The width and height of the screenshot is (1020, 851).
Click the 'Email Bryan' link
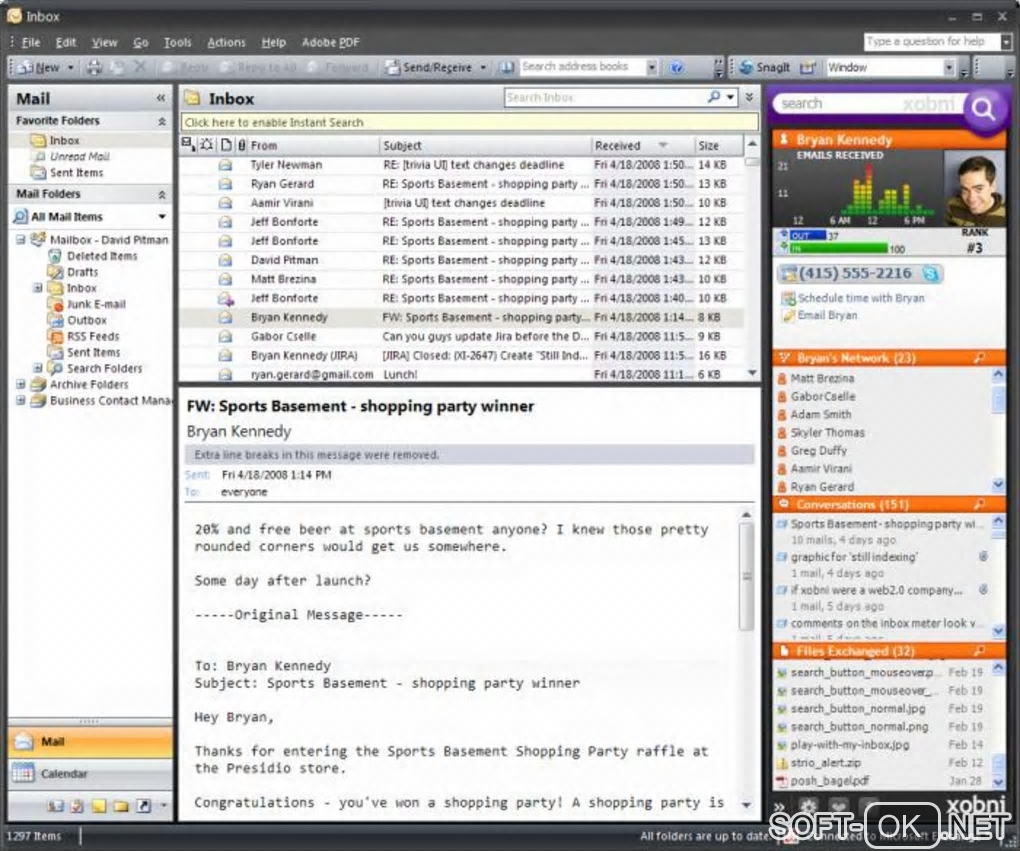(x=827, y=315)
